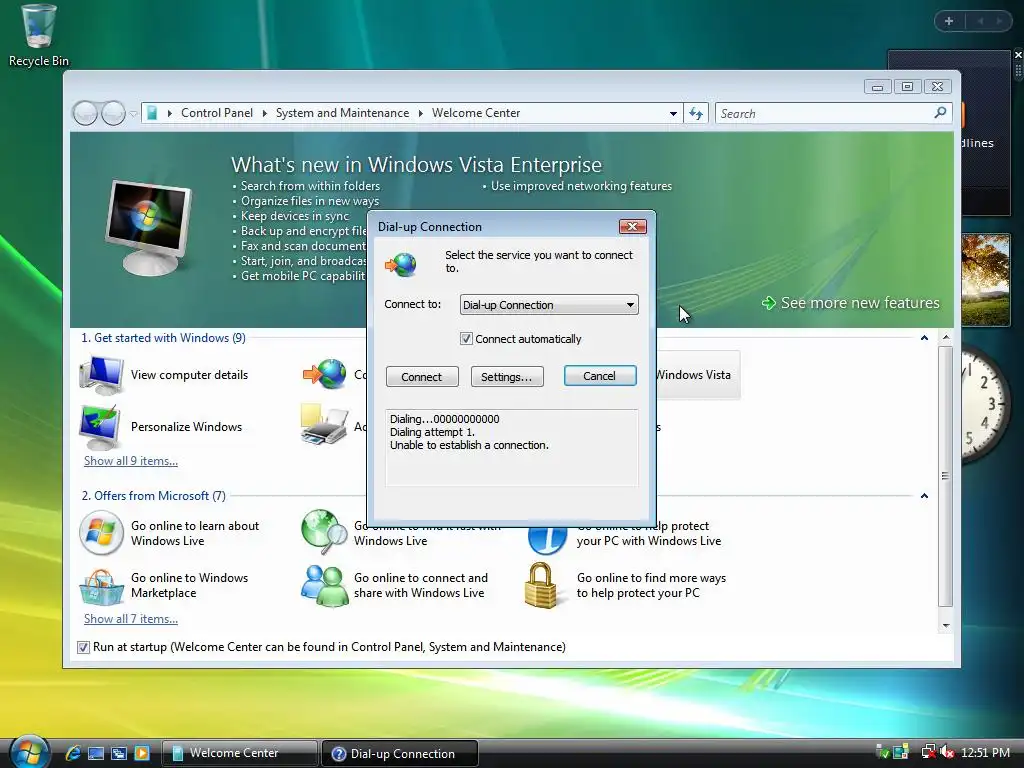Collapse Get started with Windows section
Image resolution: width=1024 pixels, height=768 pixels.
coord(924,338)
